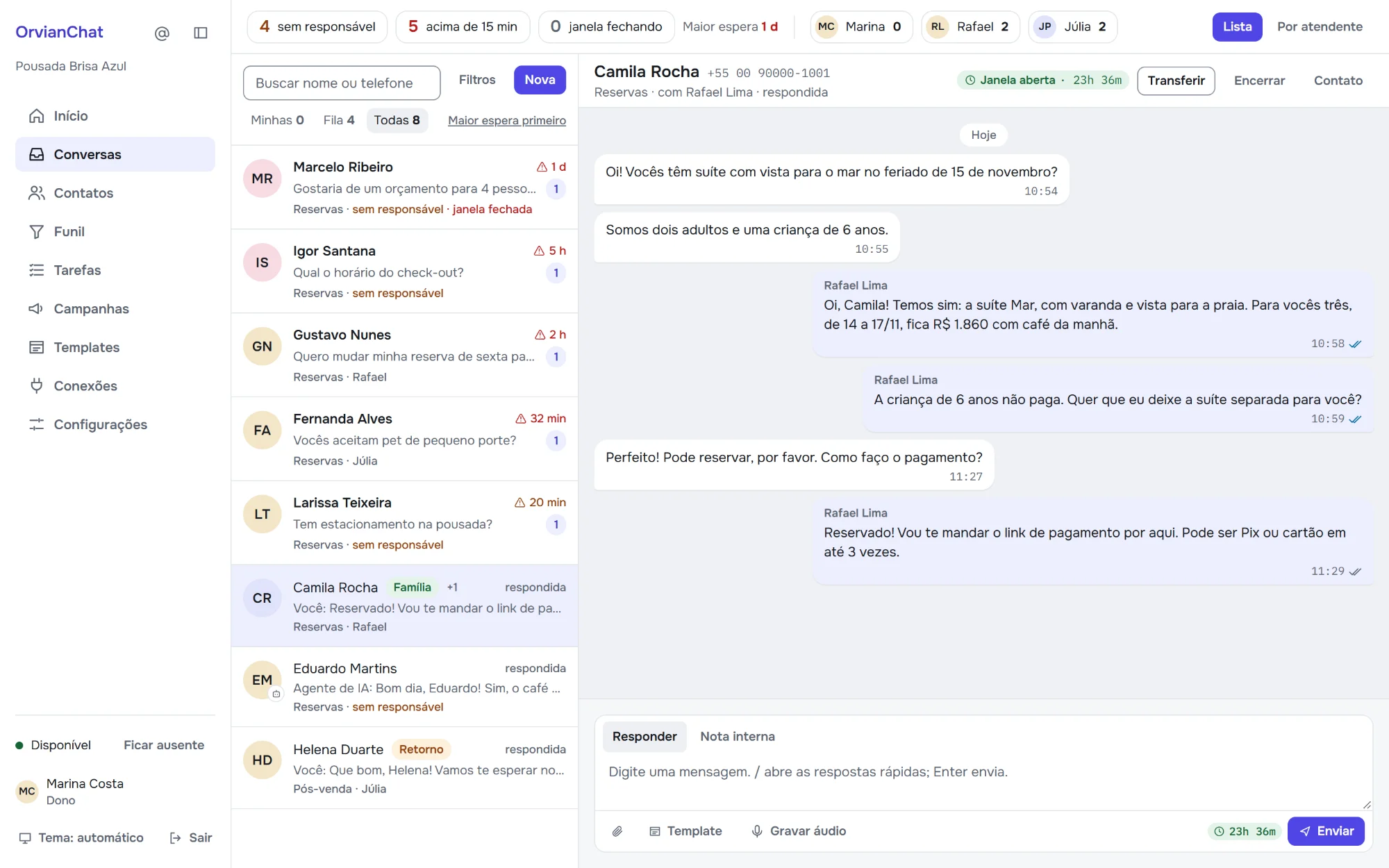The width and height of the screenshot is (1389, 868).
Task: Open Campanhas section
Action: [115, 308]
